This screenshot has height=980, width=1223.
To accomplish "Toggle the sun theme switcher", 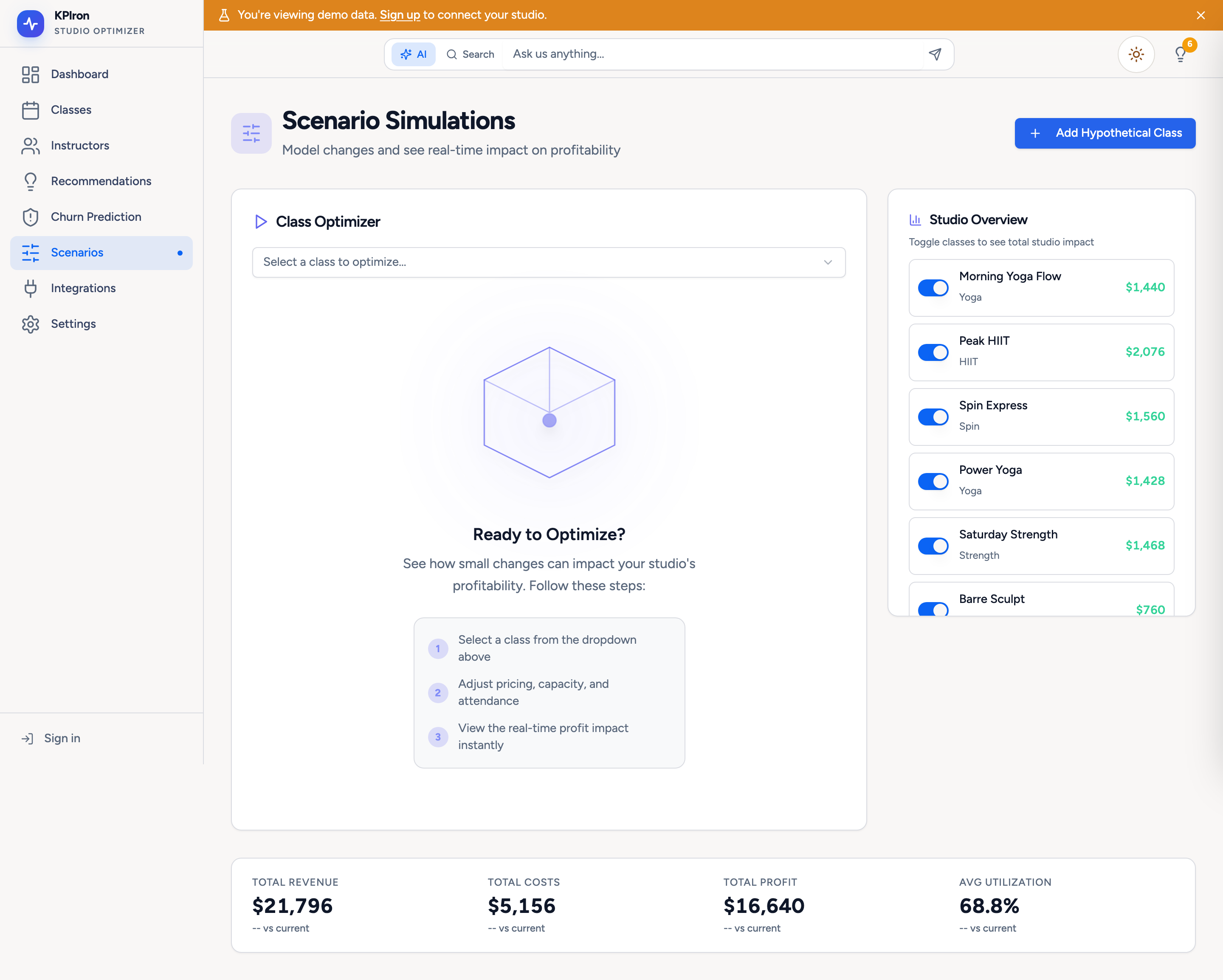I will (1136, 54).
